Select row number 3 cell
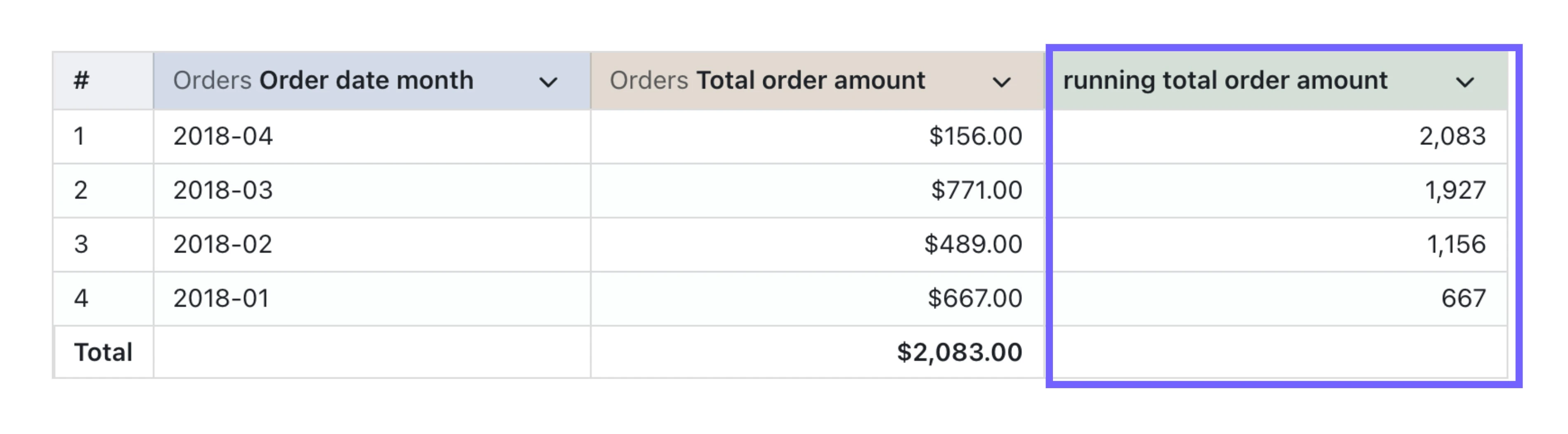Screen dimensions: 1568x434 (81, 244)
